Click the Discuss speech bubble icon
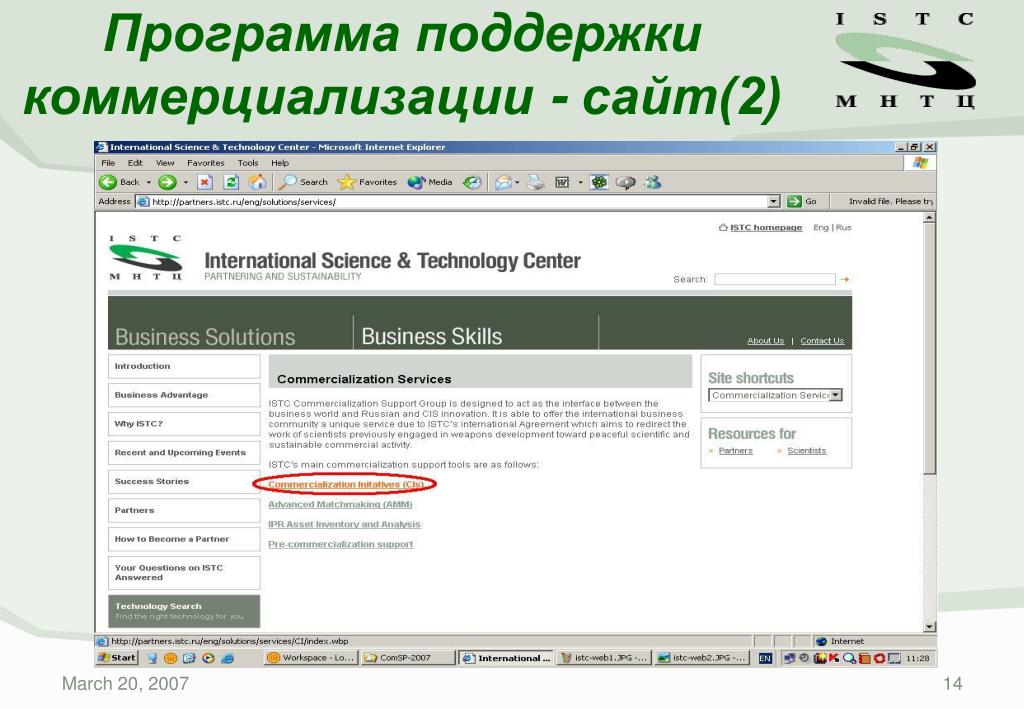This screenshot has height=709, width=1024. [x=625, y=182]
